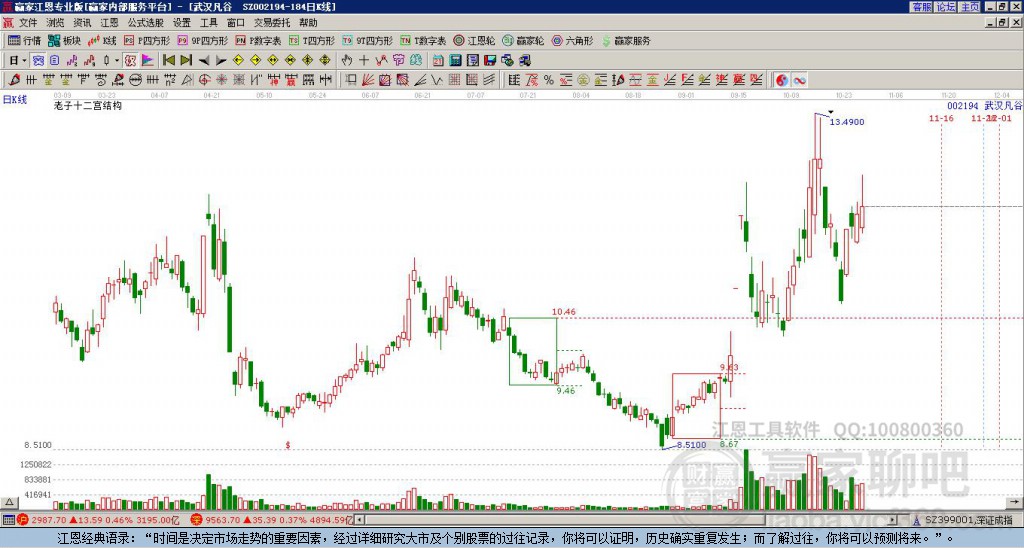Expand the candlestick chart type dropdown arrow

(x=117, y=60)
